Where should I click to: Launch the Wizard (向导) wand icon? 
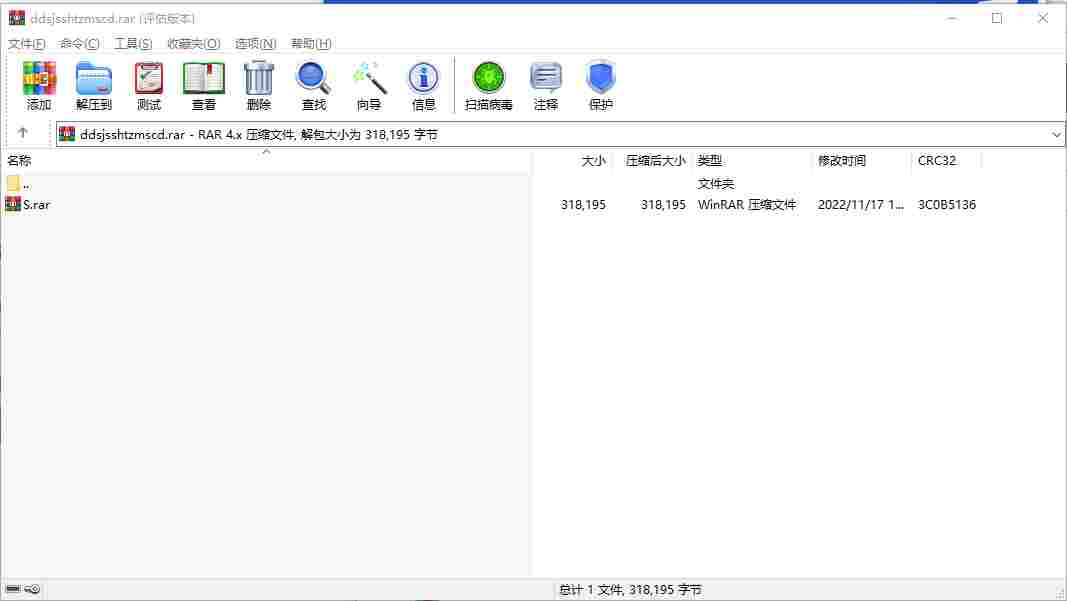point(369,85)
